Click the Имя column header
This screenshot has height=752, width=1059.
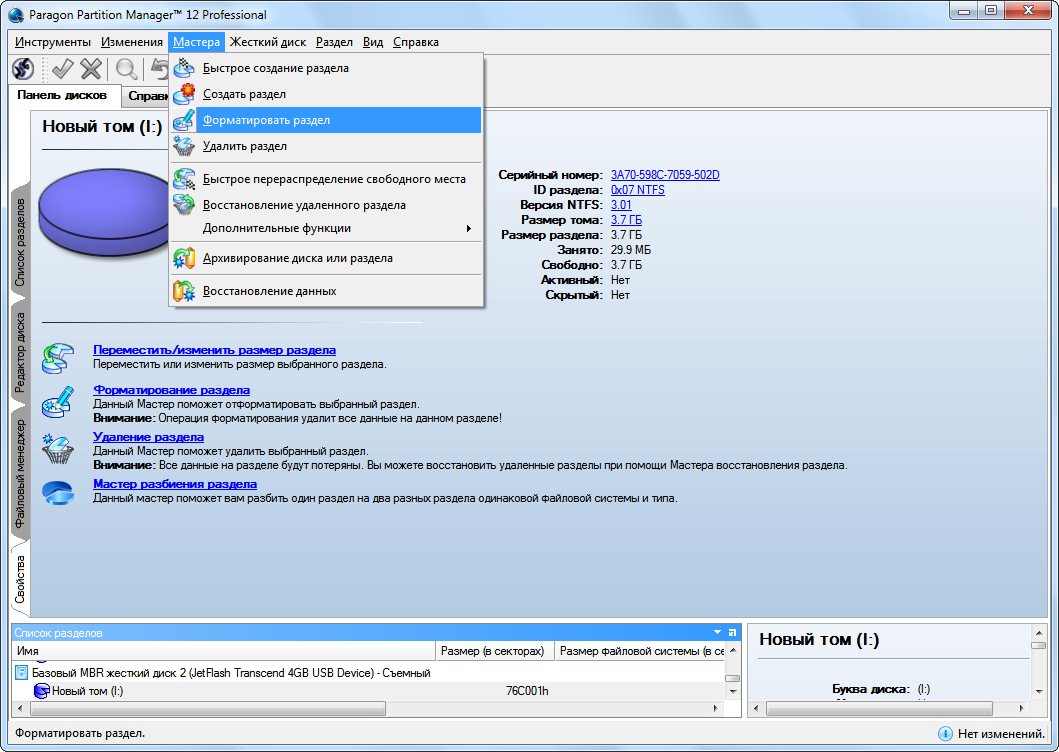pos(224,651)
